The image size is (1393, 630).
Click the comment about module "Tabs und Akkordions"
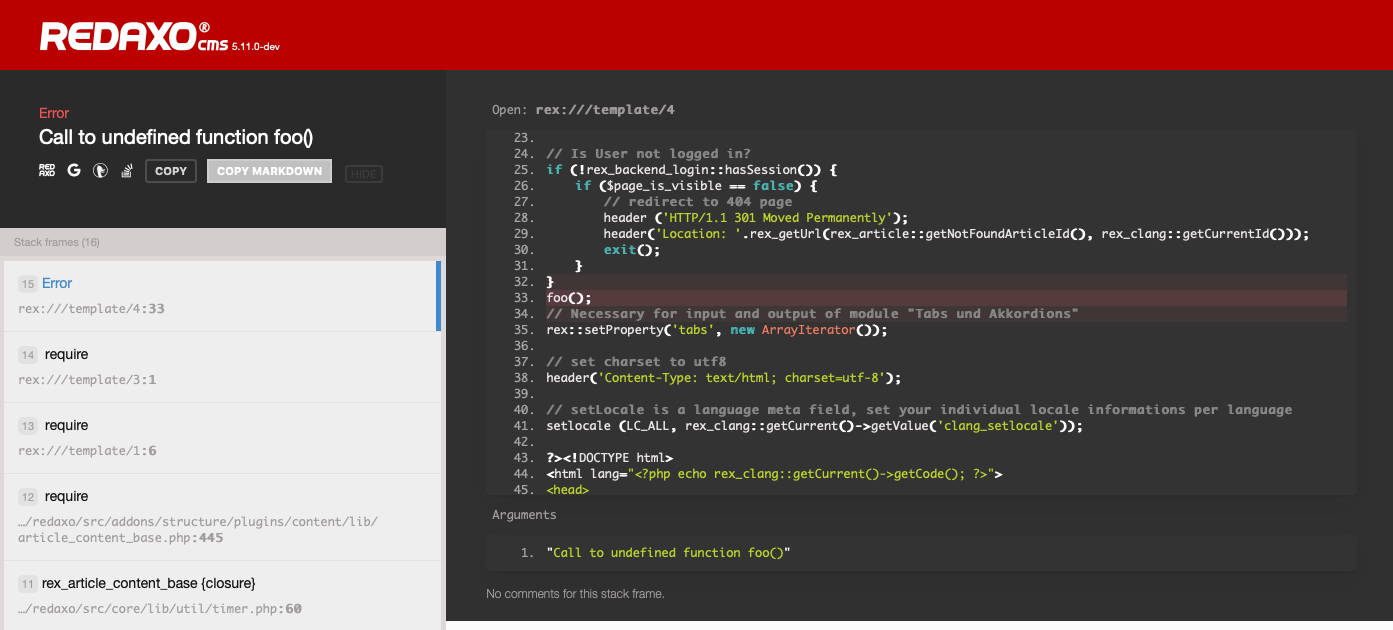[x=812, y=314]
